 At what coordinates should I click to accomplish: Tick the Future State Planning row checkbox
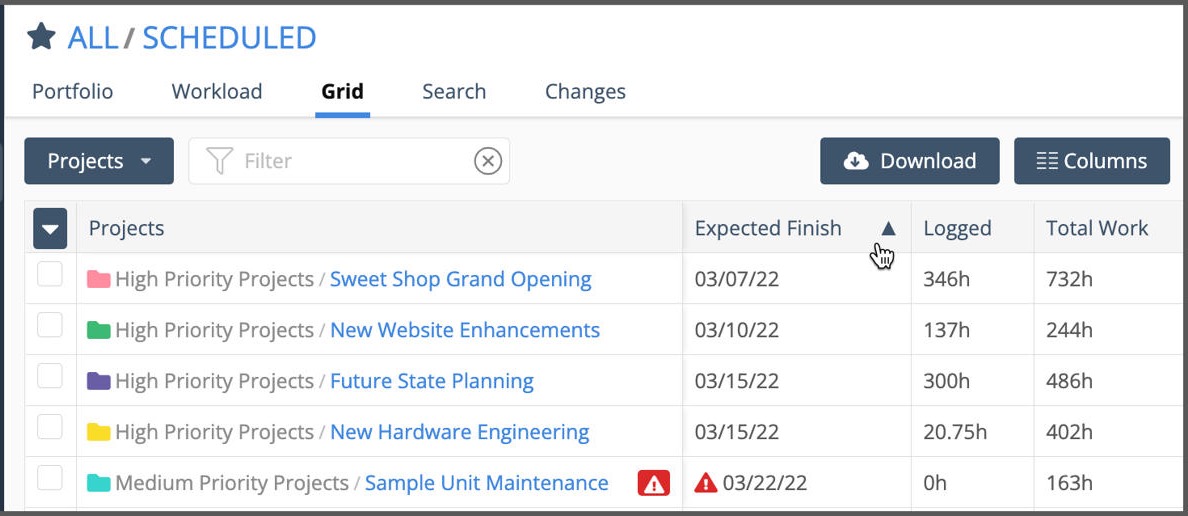(x=50, y=376)
